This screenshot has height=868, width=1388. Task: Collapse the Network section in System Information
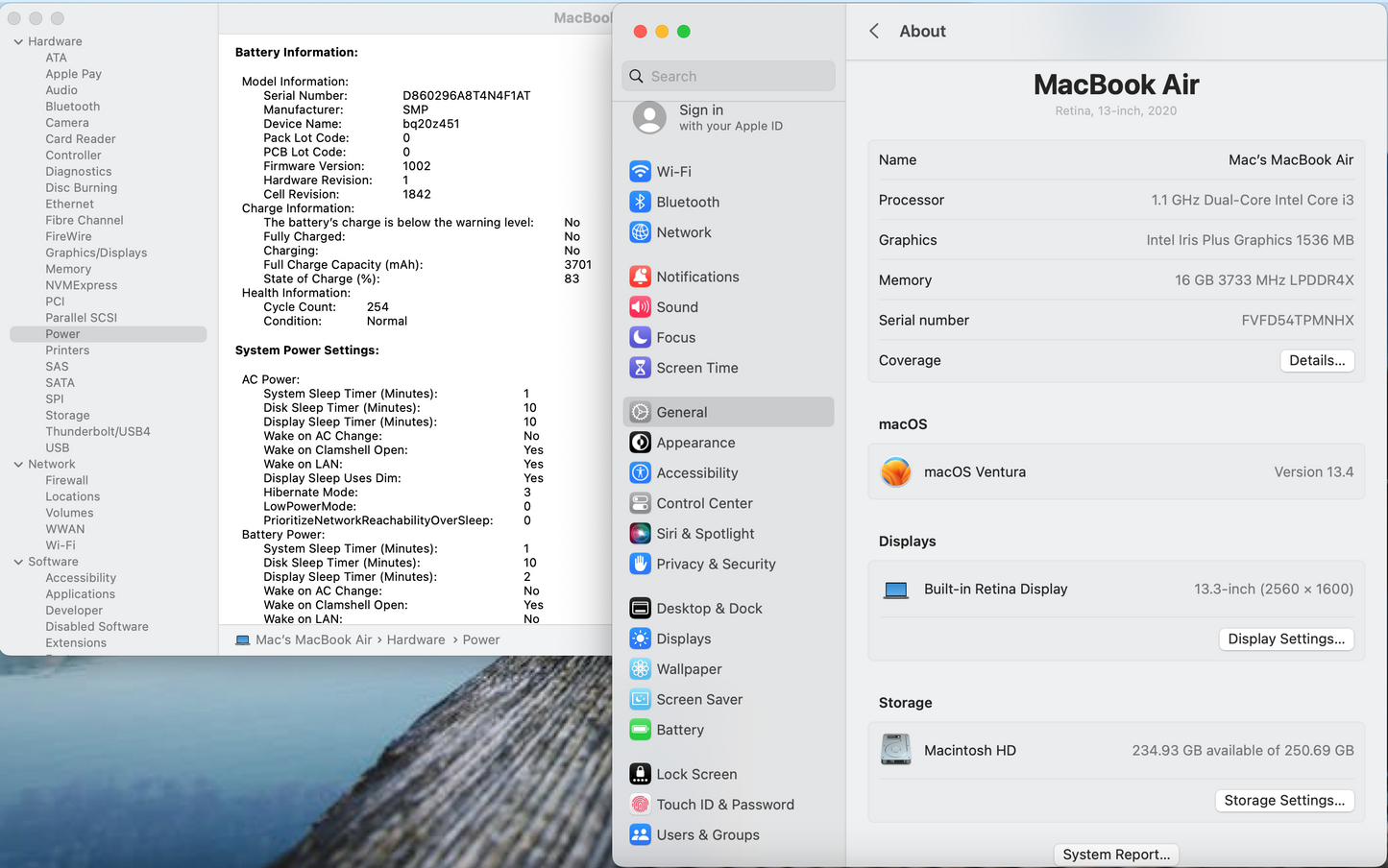pyautogui.click(x=18, y=464)
